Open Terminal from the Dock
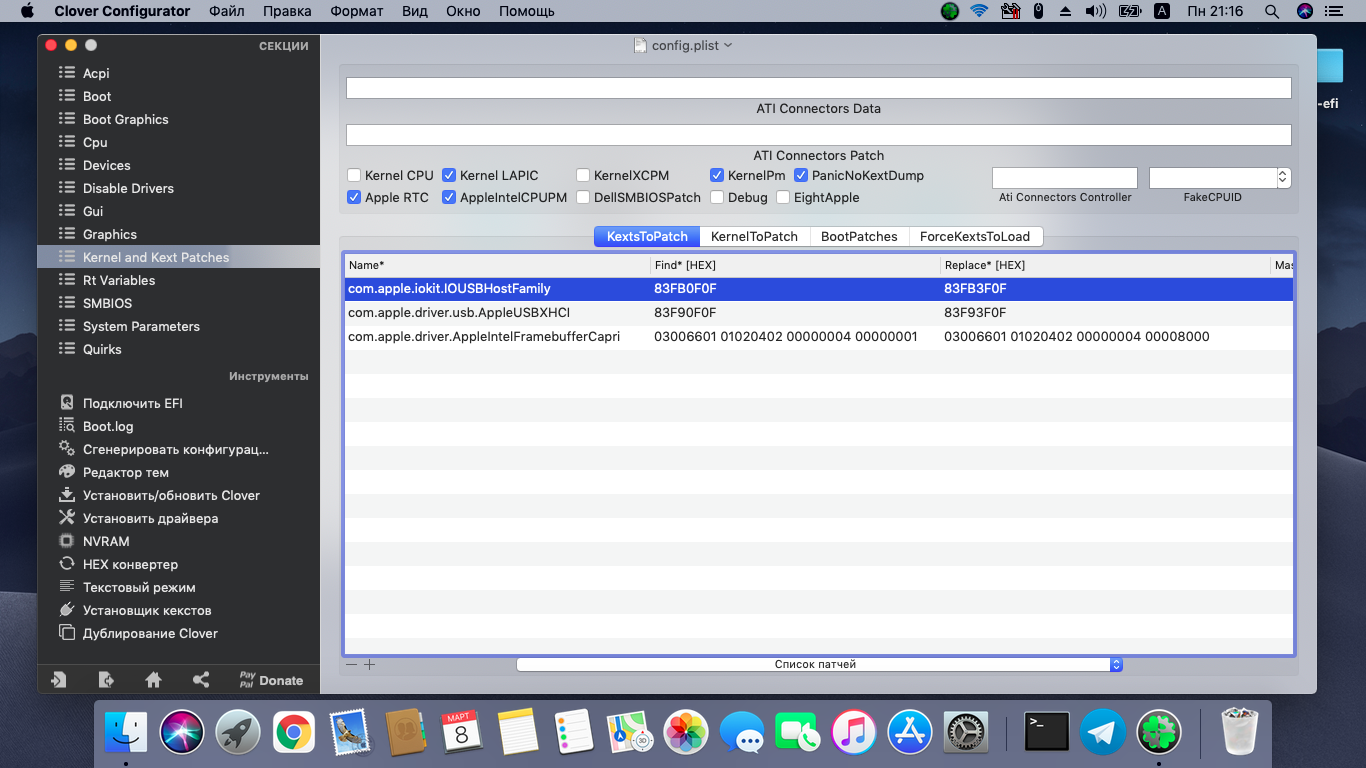The image size is (1366, 768). coord(1047,732)
